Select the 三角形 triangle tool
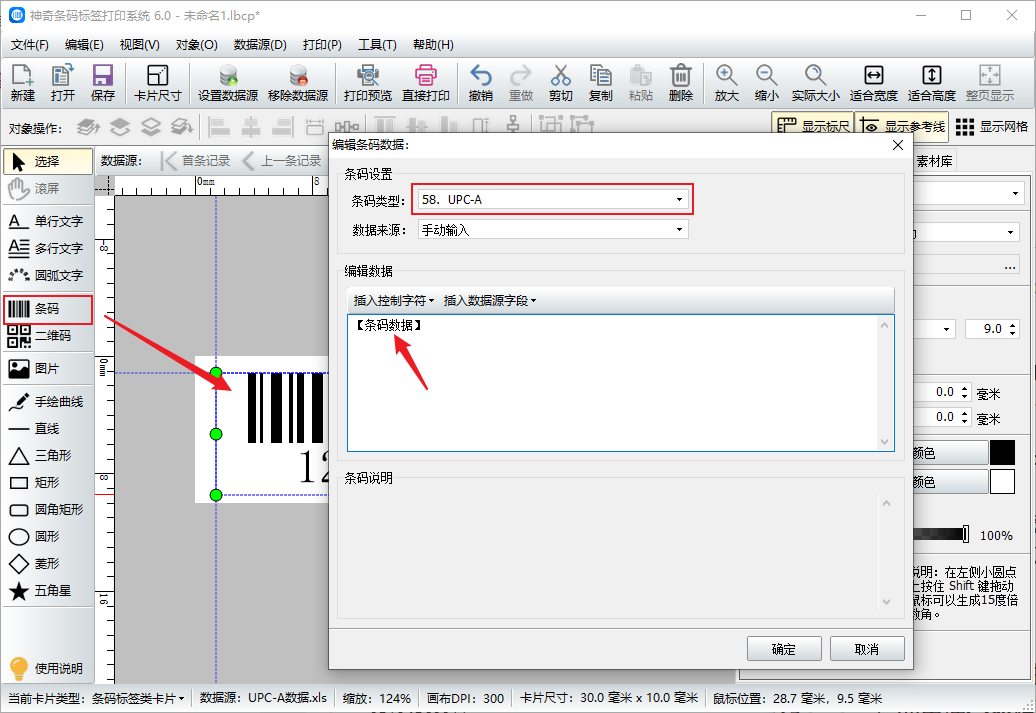Viewport: 1036px width, 713px height. 48,456
